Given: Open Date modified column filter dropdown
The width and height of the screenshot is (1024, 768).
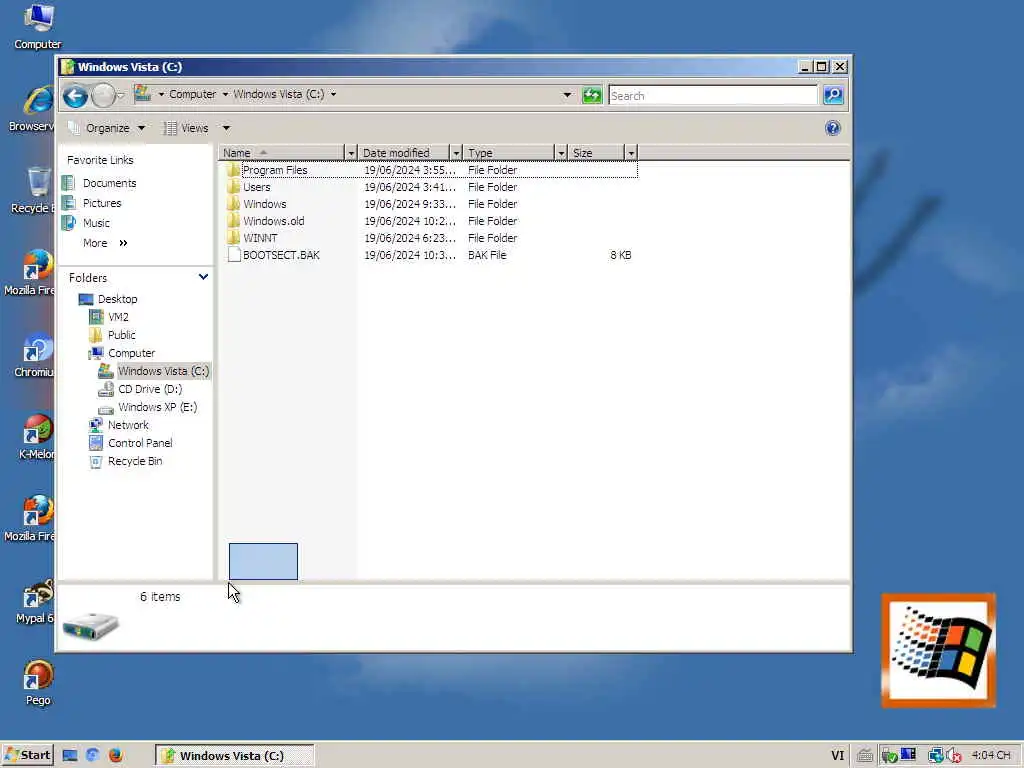Looking at the screenshot, I should click(456, 153).
